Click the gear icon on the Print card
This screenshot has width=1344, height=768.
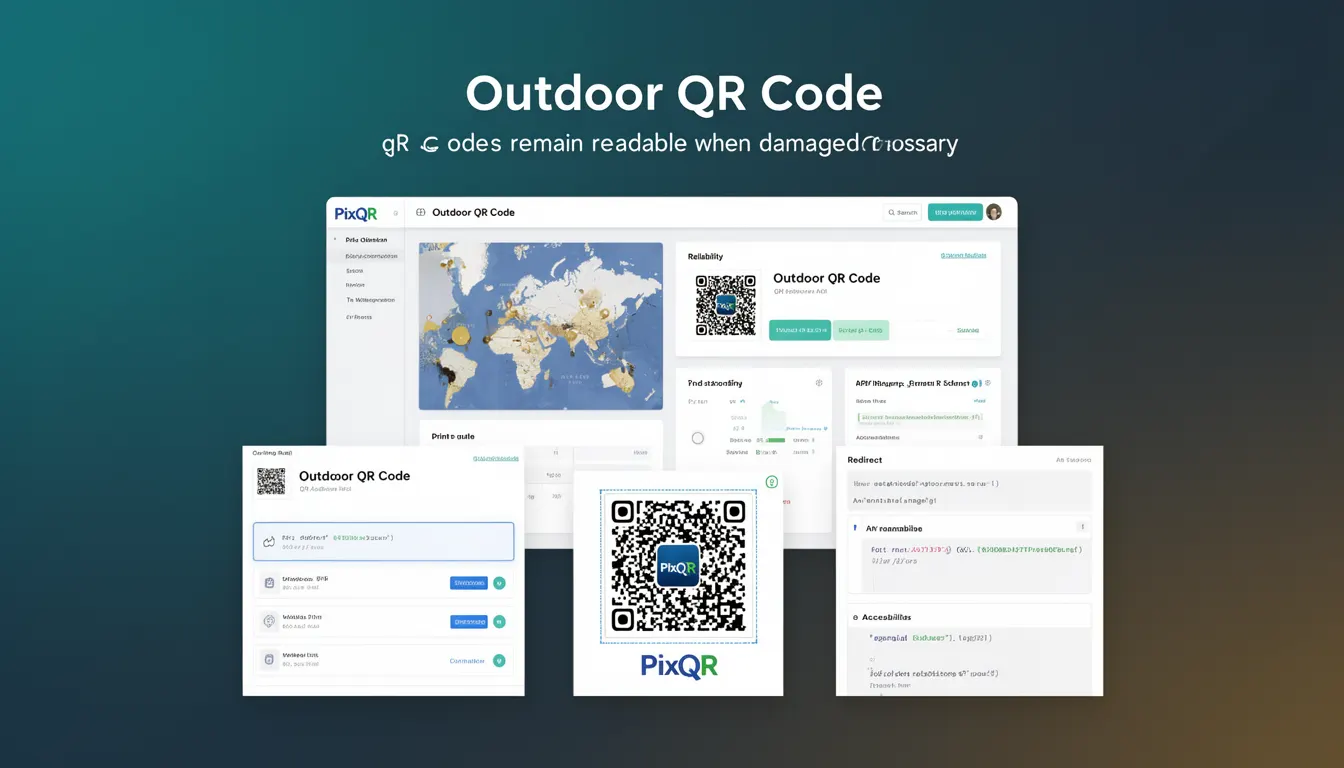[819, 382]
